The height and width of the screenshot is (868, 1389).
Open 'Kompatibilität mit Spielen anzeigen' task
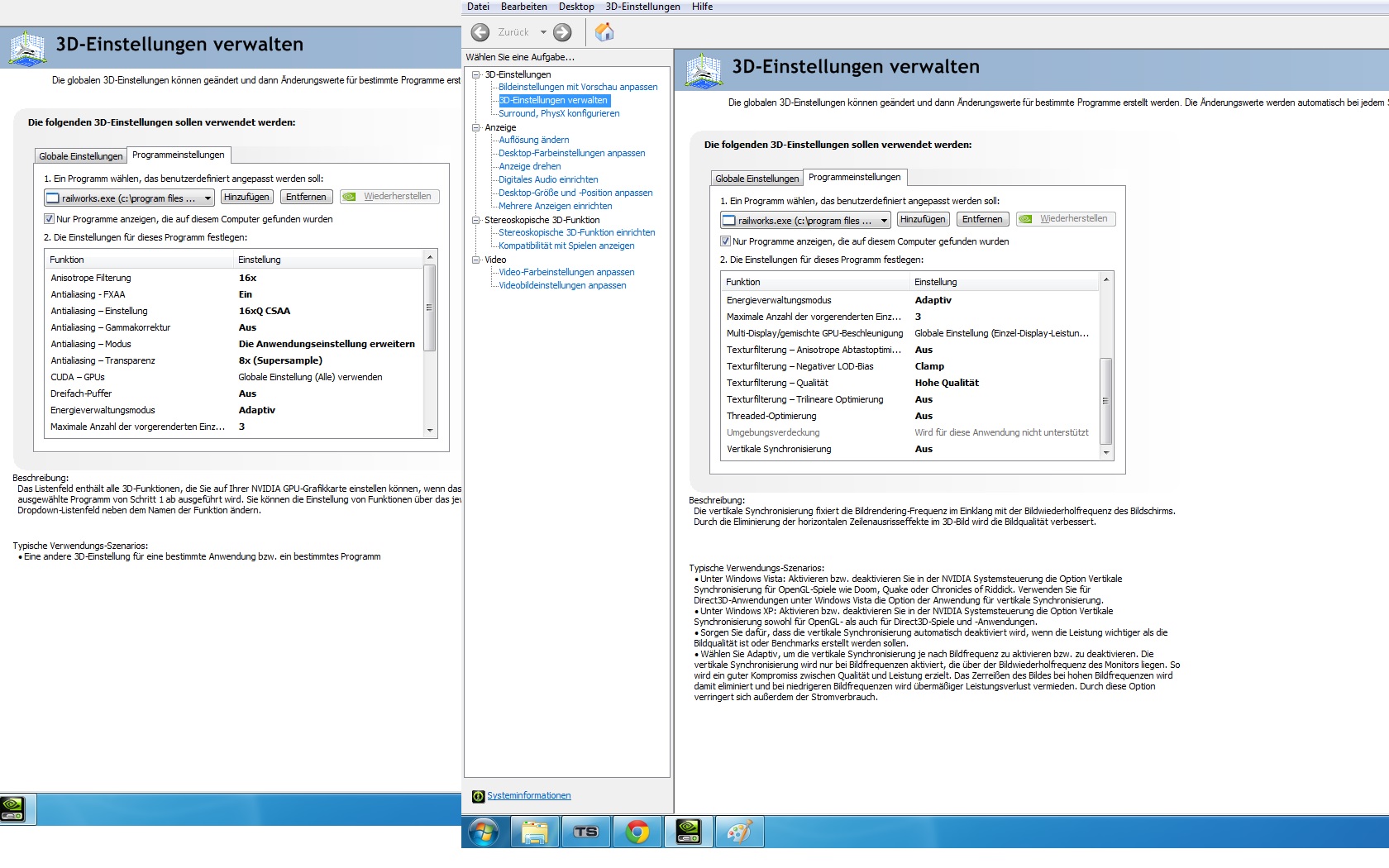click(x=566, y=246)
